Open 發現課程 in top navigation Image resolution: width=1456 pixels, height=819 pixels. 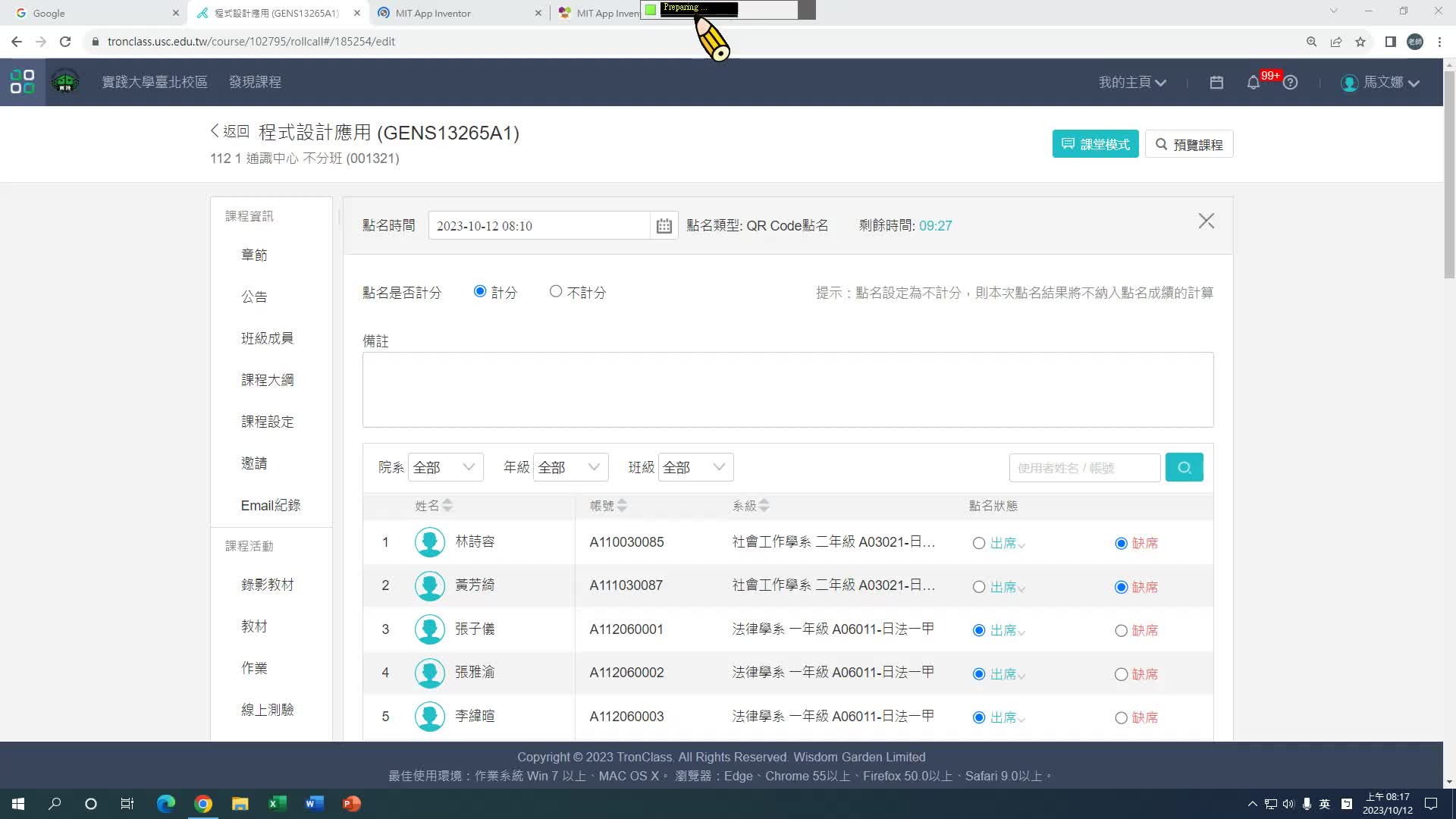click(255, 82)
